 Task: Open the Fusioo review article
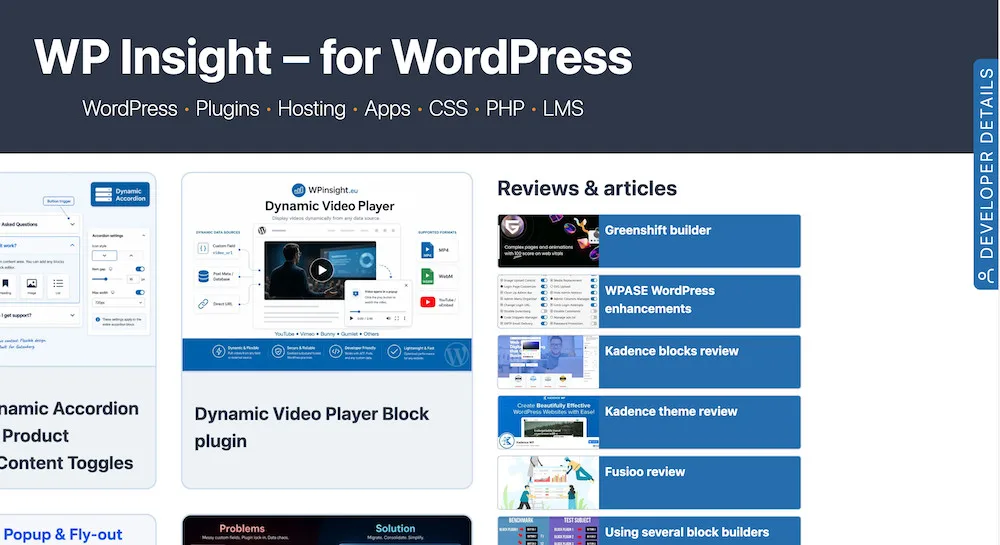645,472
